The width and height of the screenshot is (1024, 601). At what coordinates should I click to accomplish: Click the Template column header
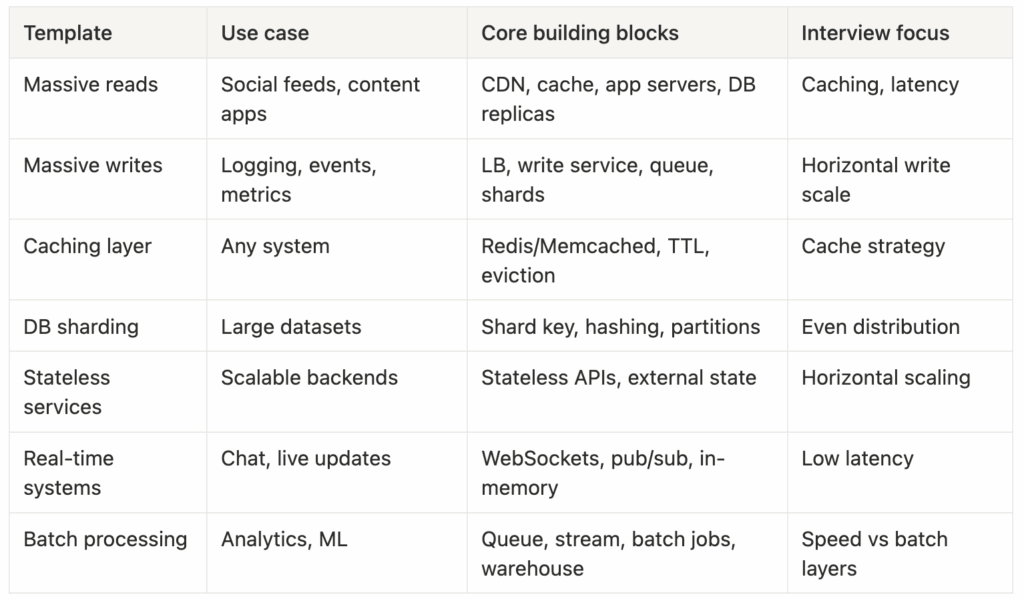point(67,33)
